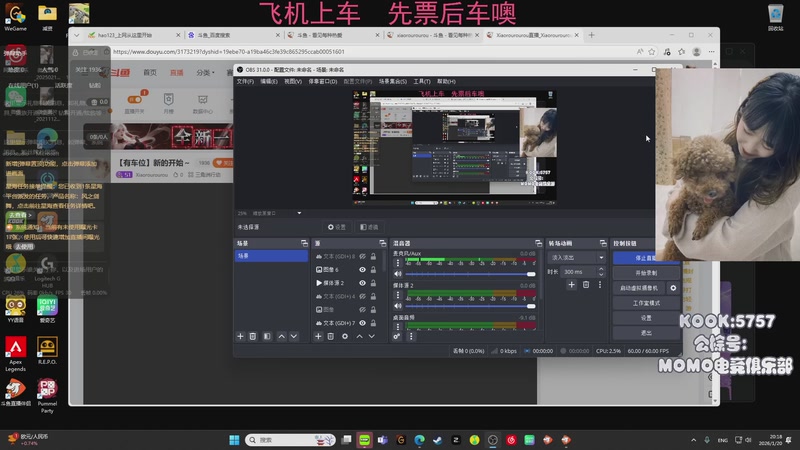Click the 开始录制 button
This screenshot has width=800, height=450.
646,273
